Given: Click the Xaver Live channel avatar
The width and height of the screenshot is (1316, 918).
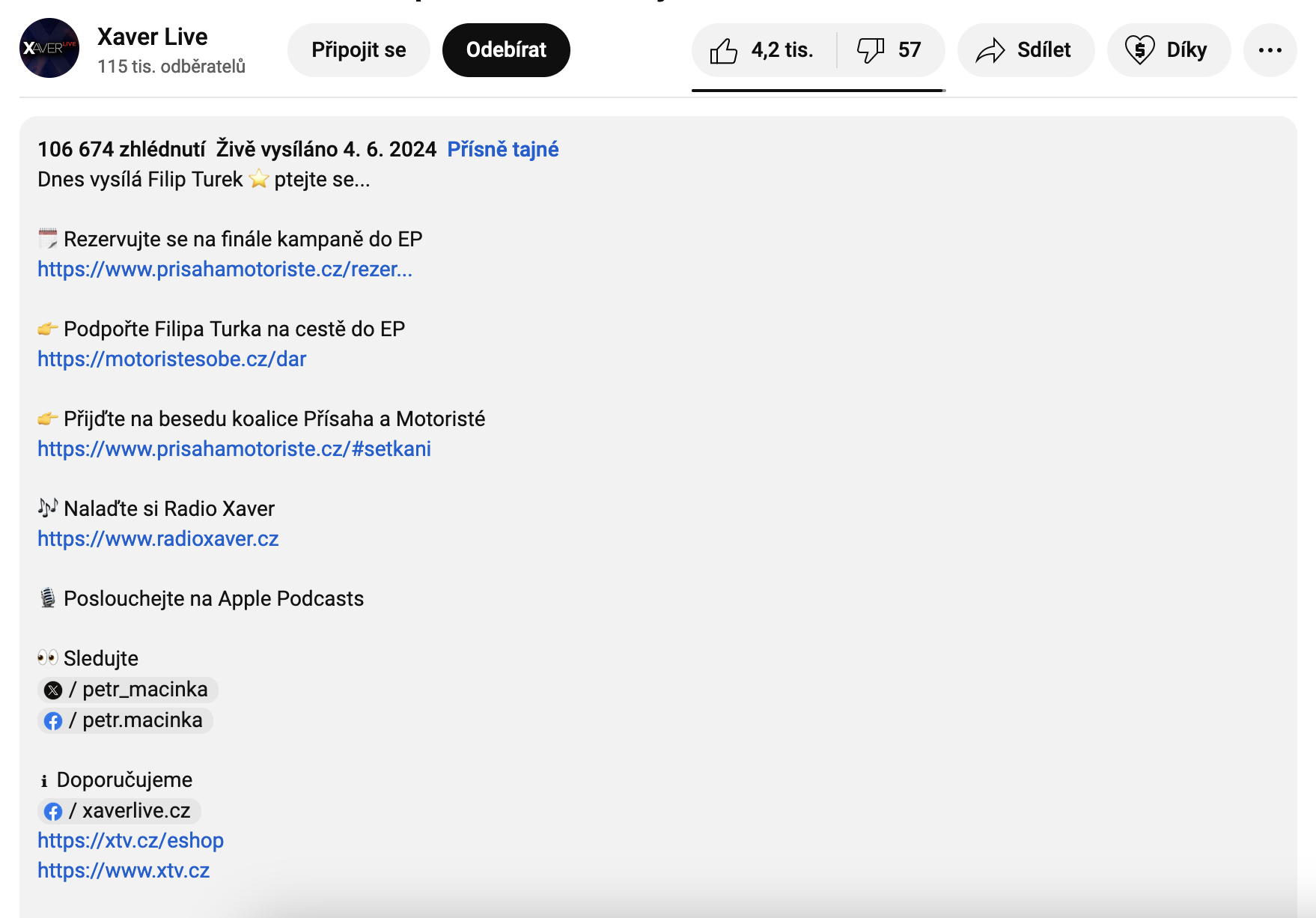Looking at the screenshot, I should [x=49, y=49].
